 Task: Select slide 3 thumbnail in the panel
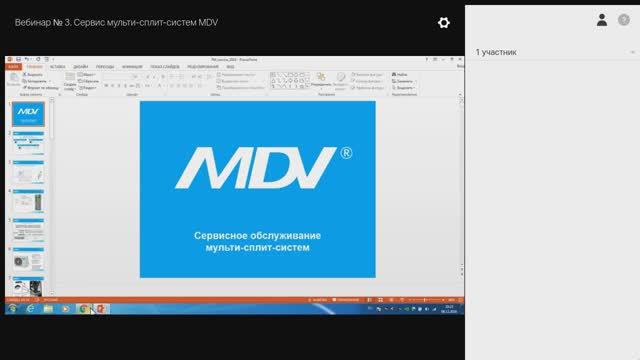(x=28, y=172)
